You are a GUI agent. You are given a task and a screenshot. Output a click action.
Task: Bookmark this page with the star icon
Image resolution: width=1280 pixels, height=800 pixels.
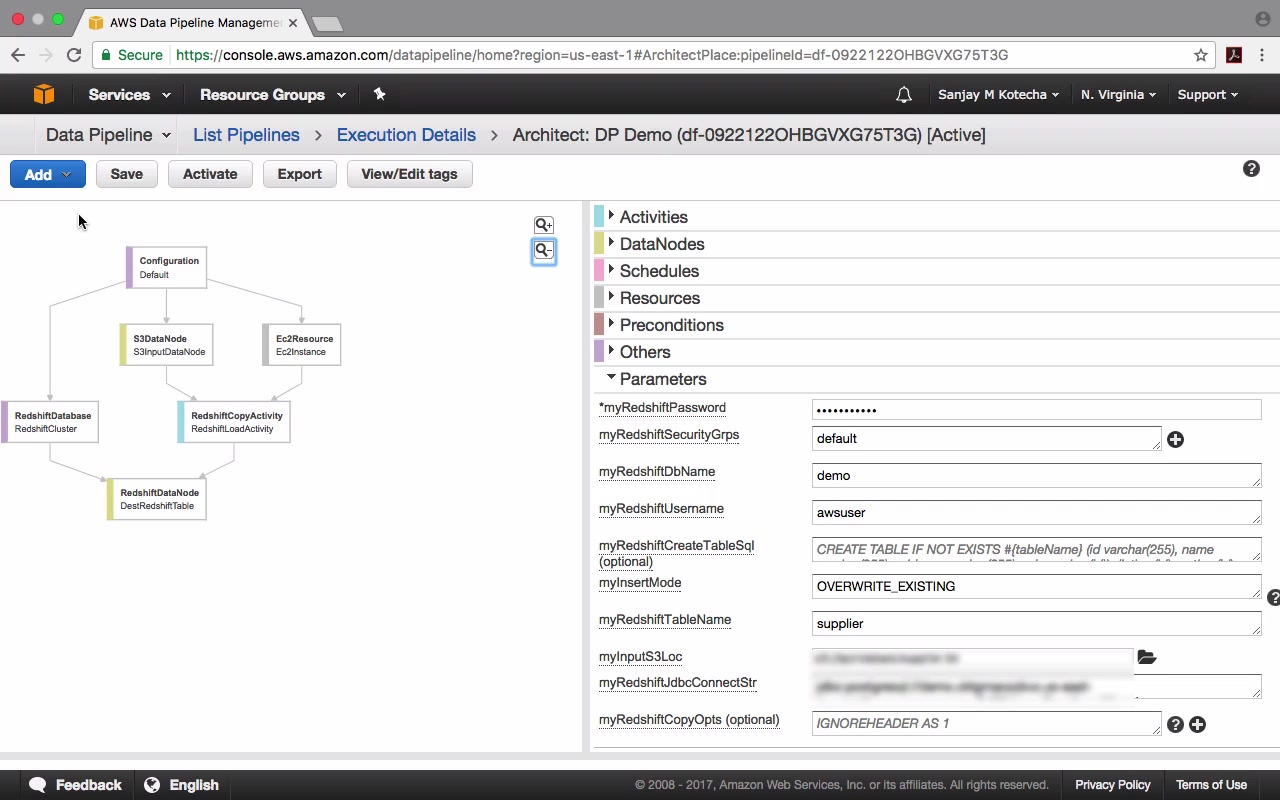point(1201,55)
